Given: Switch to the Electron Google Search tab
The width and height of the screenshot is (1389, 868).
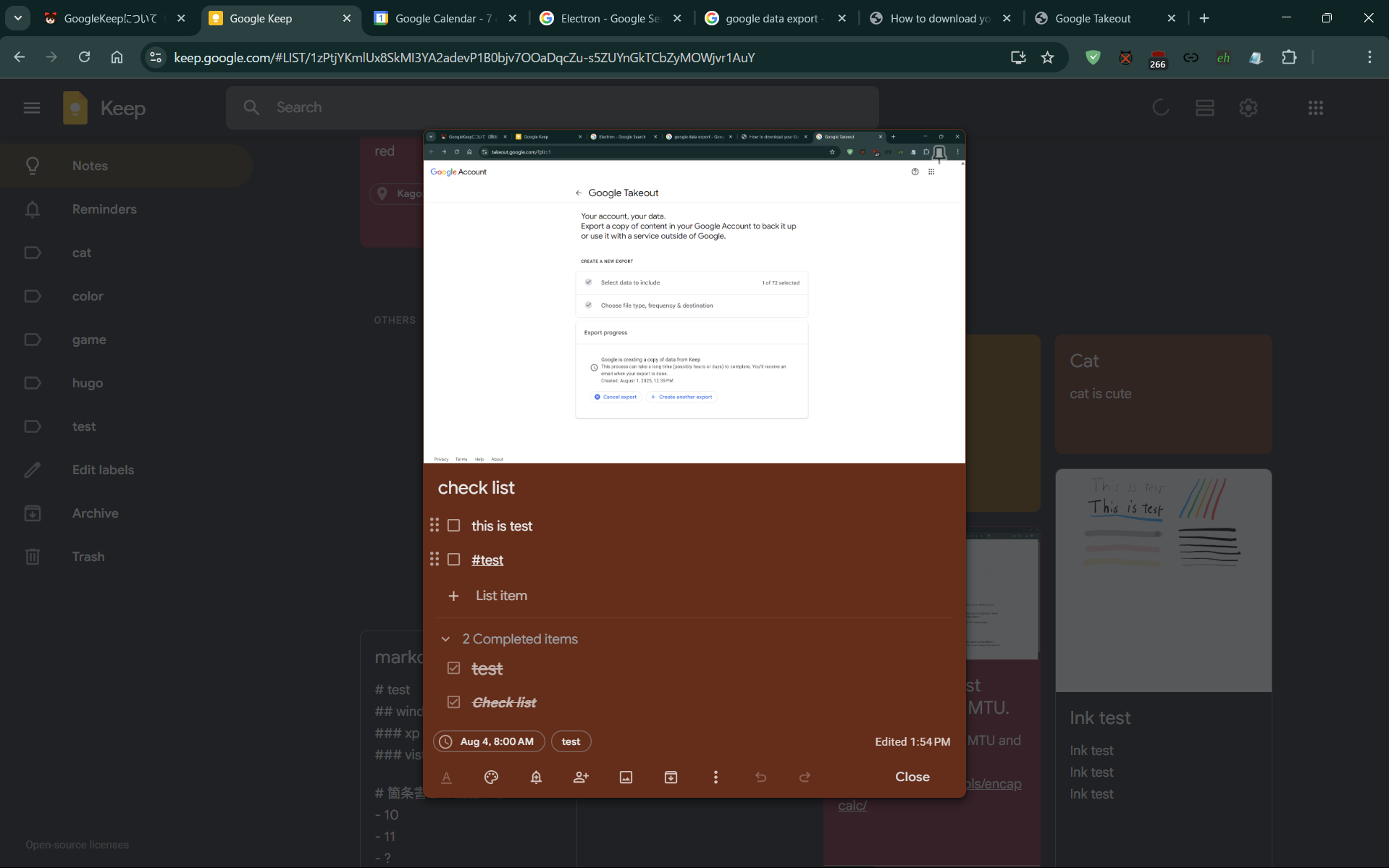Looking at the screenshot, I should 611,18.
